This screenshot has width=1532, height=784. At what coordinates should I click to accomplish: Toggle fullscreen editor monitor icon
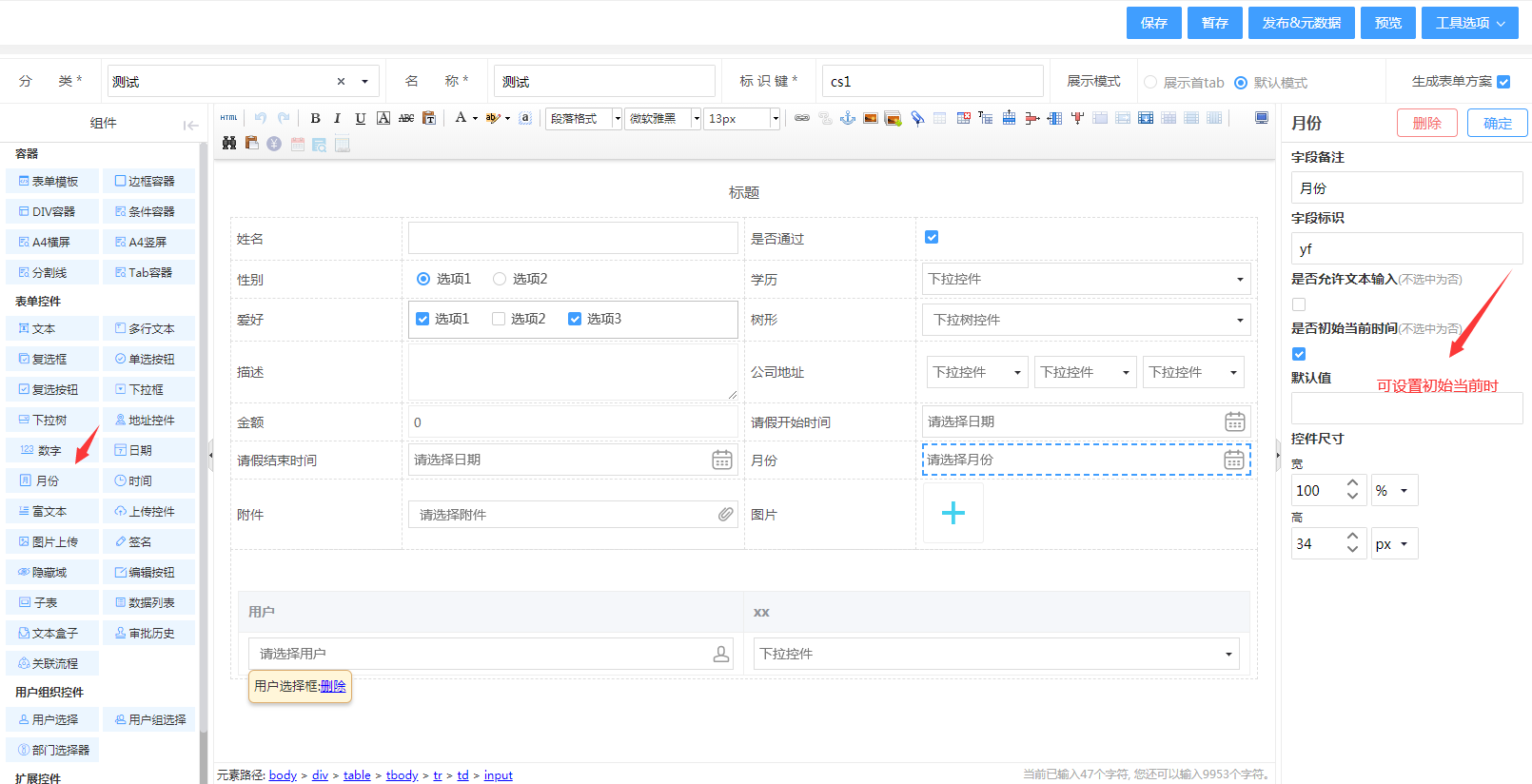coord(1262,118)
